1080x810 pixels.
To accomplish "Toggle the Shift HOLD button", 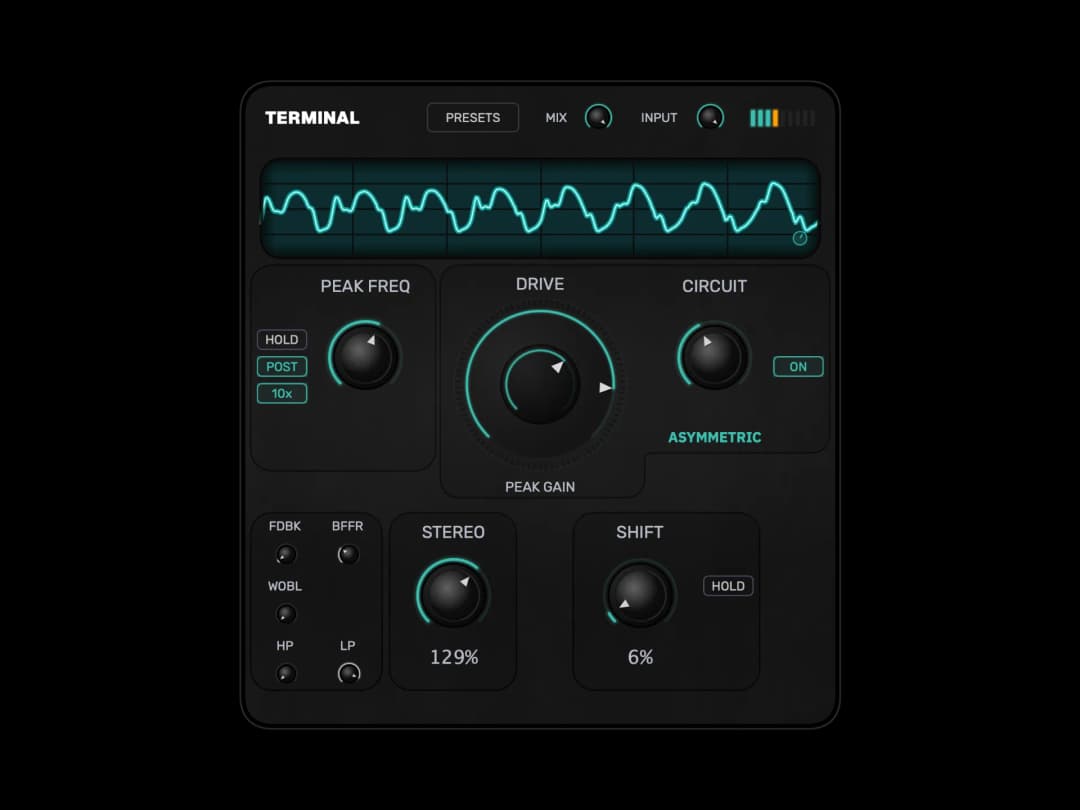I will [x=728, y=586].
